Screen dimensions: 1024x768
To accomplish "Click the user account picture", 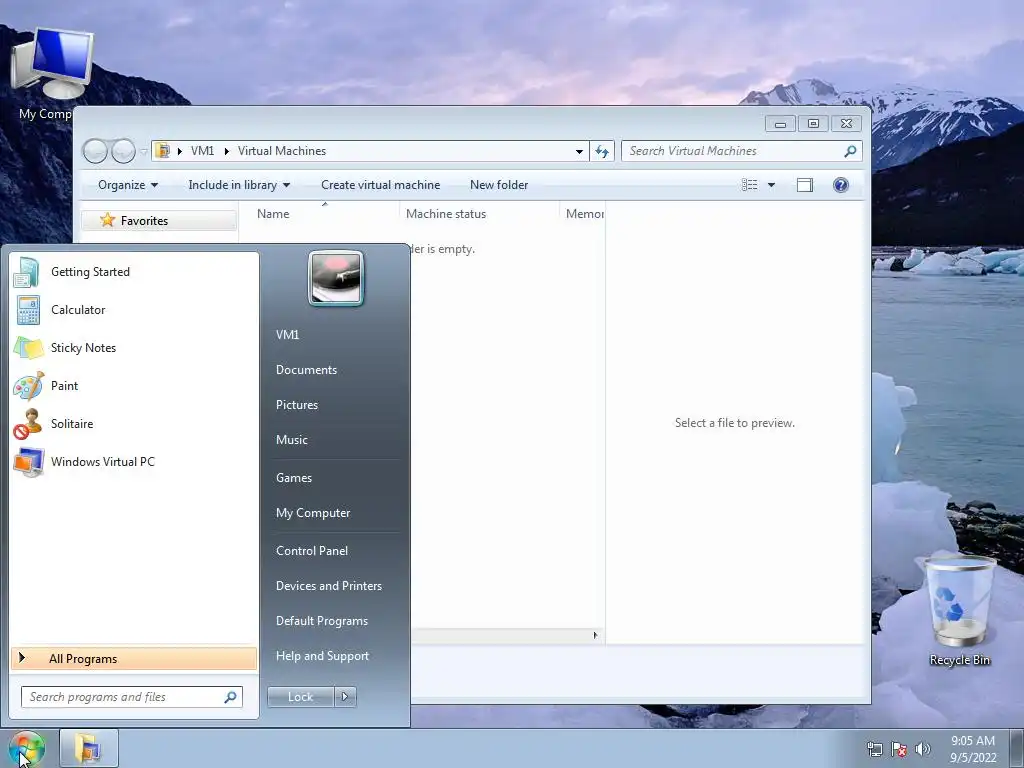I will click(336, 278).
